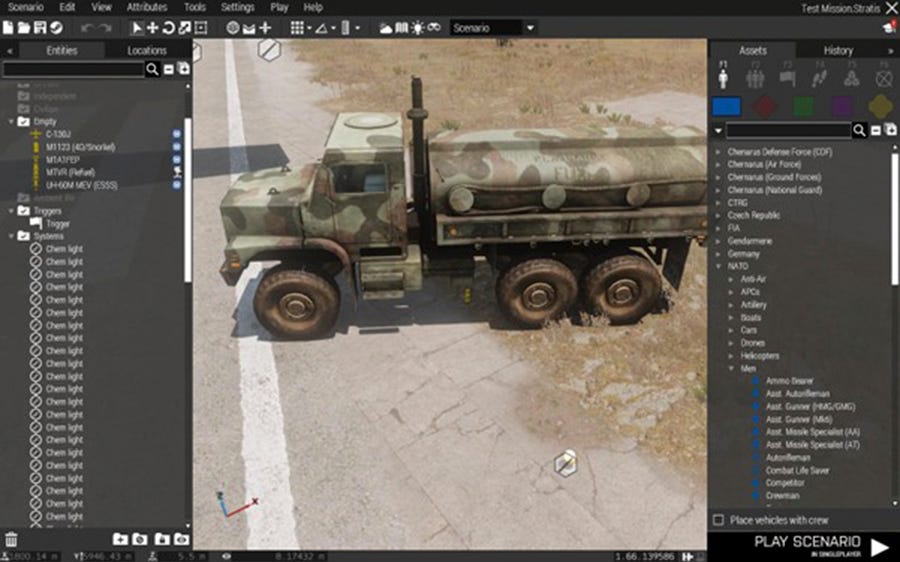Screen dimensions: 900x562
Task: Toggle the blue badge next to UH-60M MEV
Action: pyautogui.click(x=177, y=185)
